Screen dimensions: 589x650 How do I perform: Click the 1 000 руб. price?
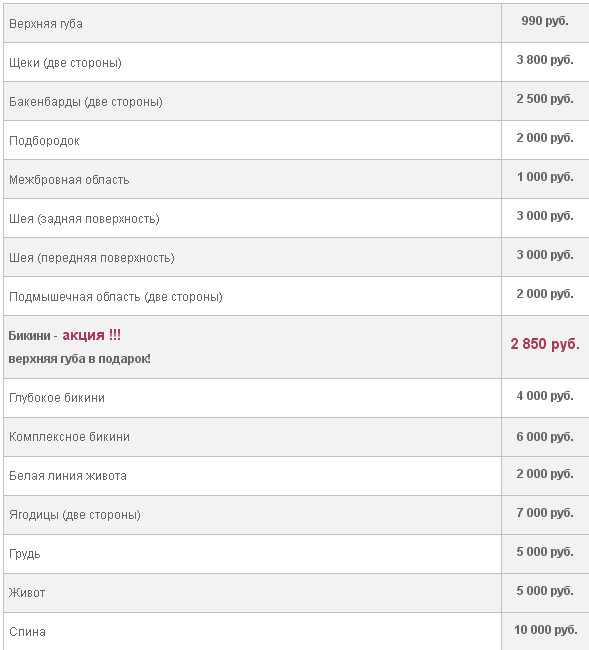[545, 177]
